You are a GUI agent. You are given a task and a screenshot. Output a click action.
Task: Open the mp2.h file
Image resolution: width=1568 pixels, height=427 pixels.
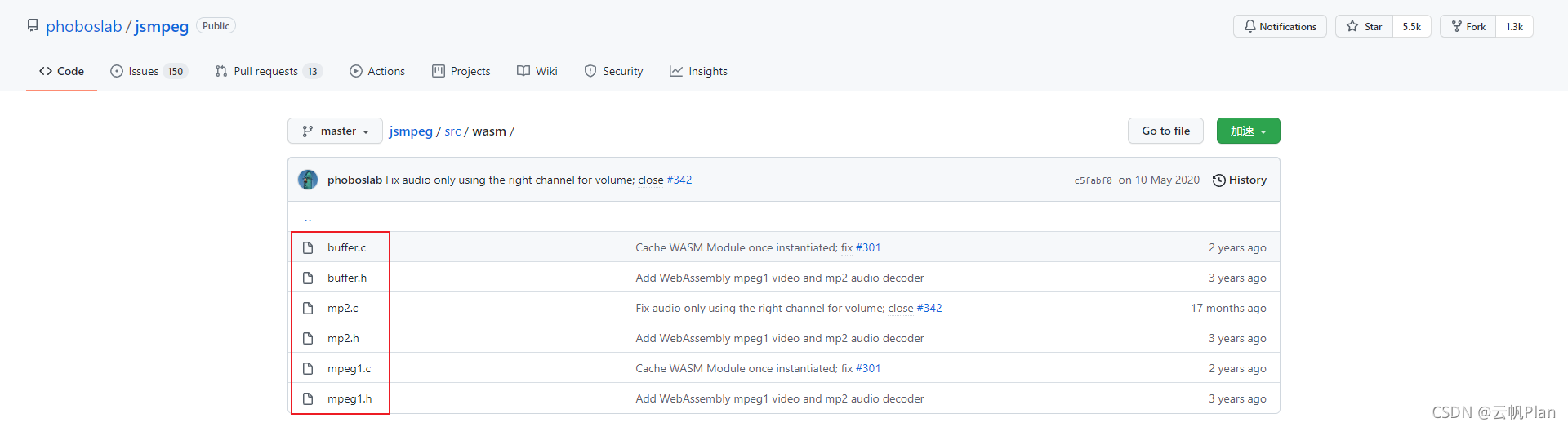[343, 338]
